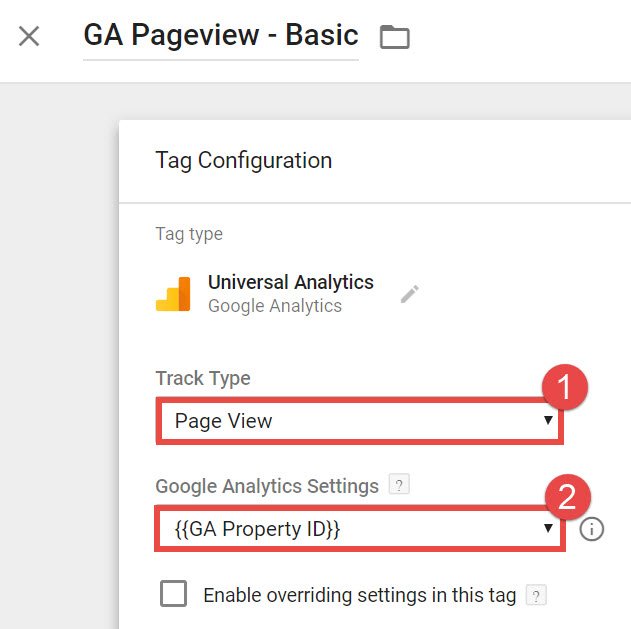
Task: Click the Tag Configuration heading
Action: (x=243, y=160)
